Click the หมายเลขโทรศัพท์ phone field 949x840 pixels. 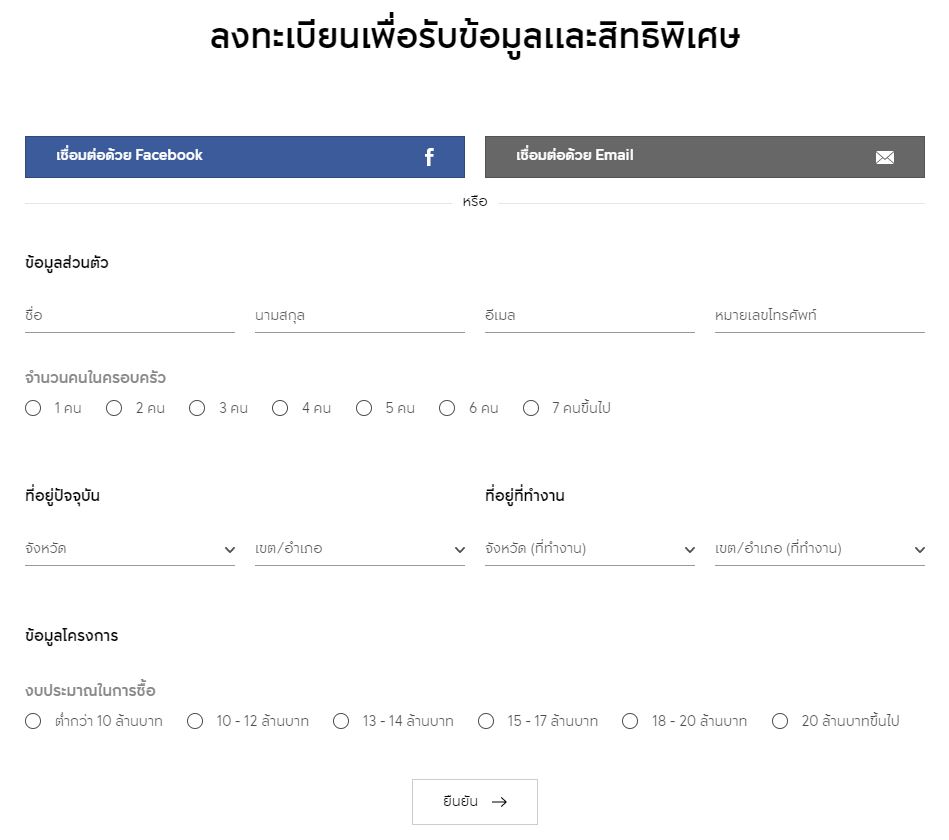820,316
